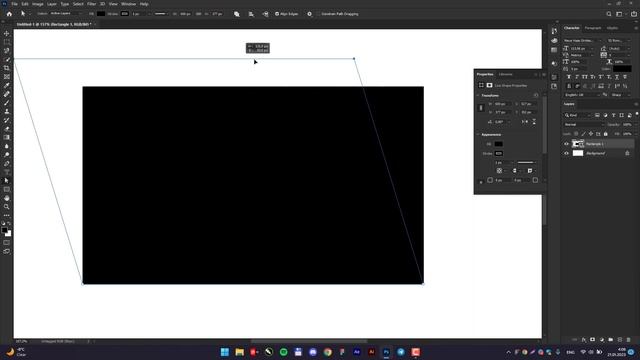Image resolution: width=640 pixels, height=360 pixels.
Task: Click the new group folder icon in Layers panel
Action: coord(611,340)
